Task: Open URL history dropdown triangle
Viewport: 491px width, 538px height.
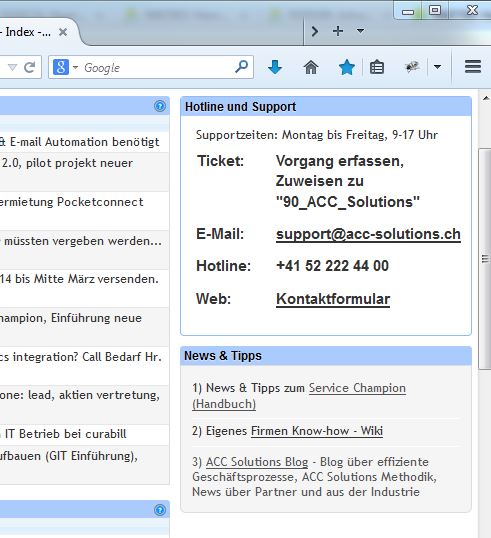Action: tap(12, 67)
